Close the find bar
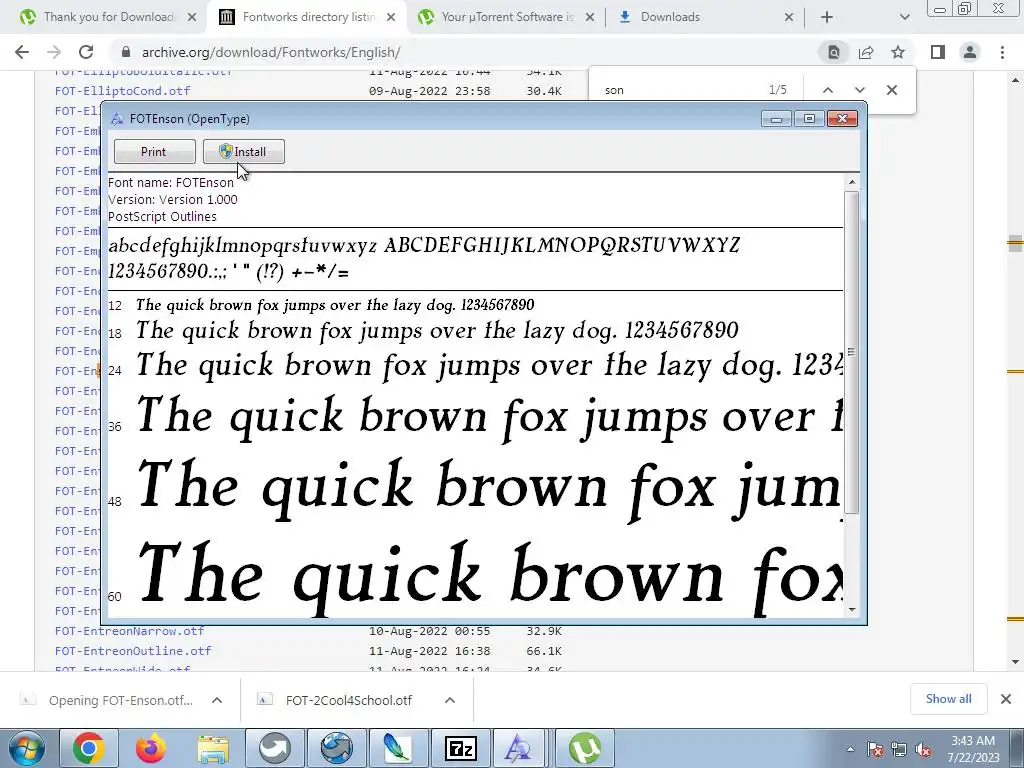The width and height of the screenshot is (1024, 768). pyautogui.click(x=892, y=90)
